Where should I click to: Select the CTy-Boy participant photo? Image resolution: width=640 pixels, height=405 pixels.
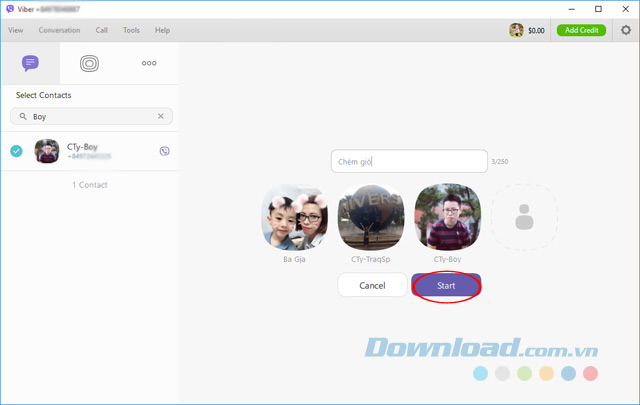448,216
